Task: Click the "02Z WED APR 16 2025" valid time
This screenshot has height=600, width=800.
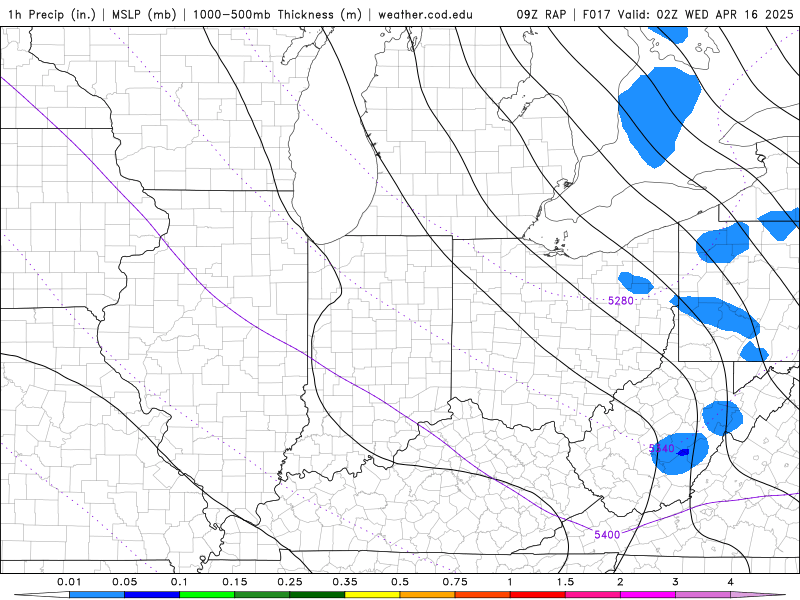Action: tap(725, 14)
